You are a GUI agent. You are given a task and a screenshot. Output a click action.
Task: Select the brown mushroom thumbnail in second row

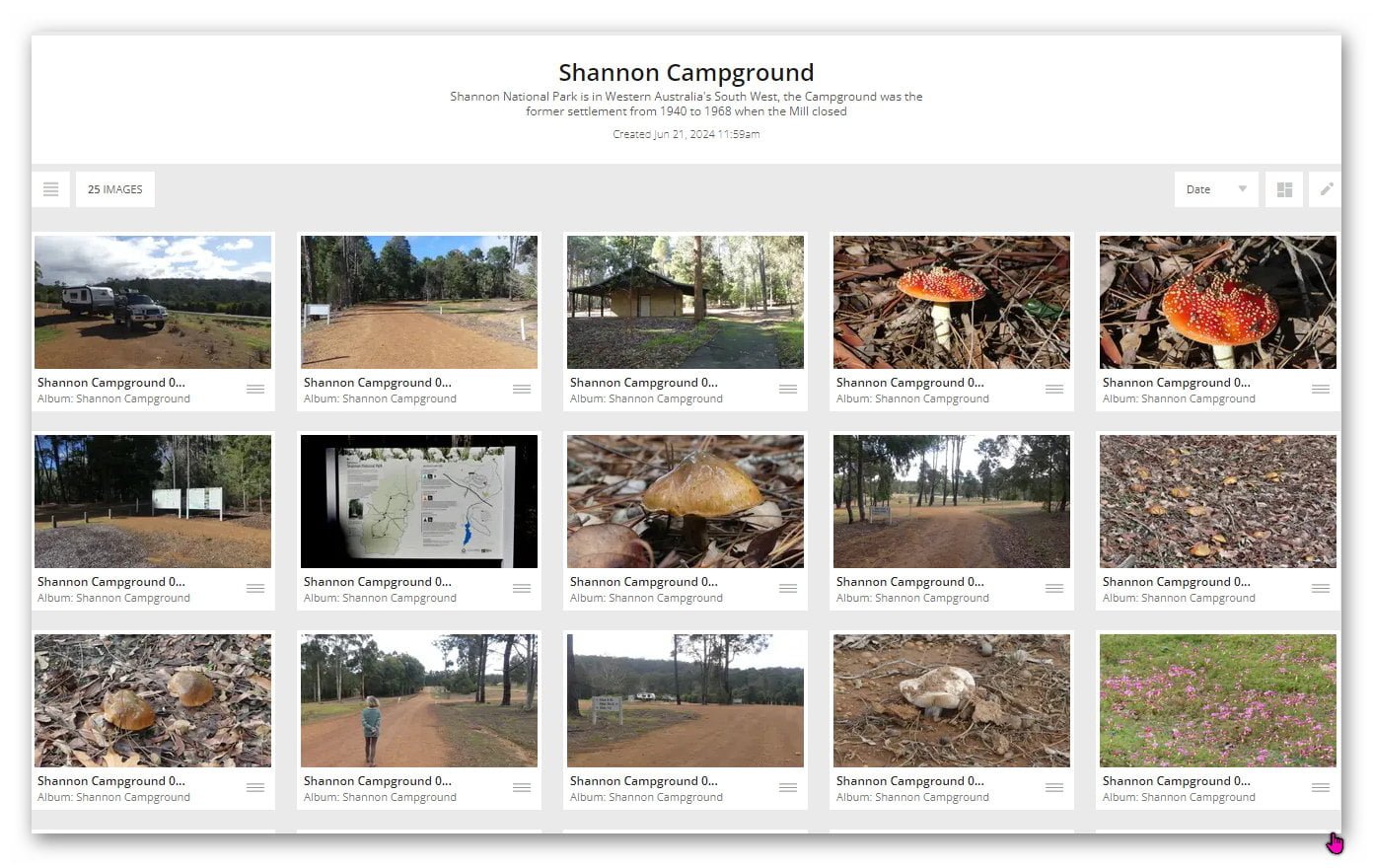[686, 501]
